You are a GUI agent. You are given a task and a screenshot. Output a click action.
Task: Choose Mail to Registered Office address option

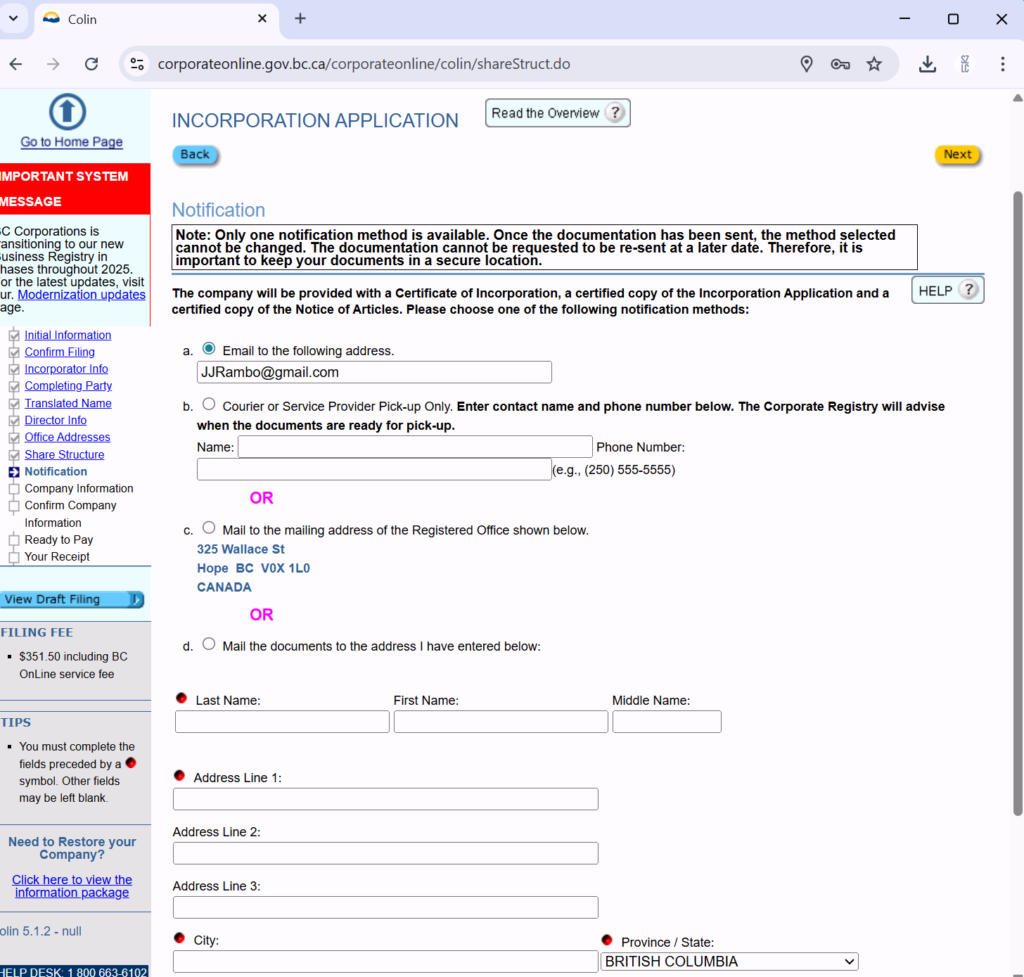[x=209, y=528]
